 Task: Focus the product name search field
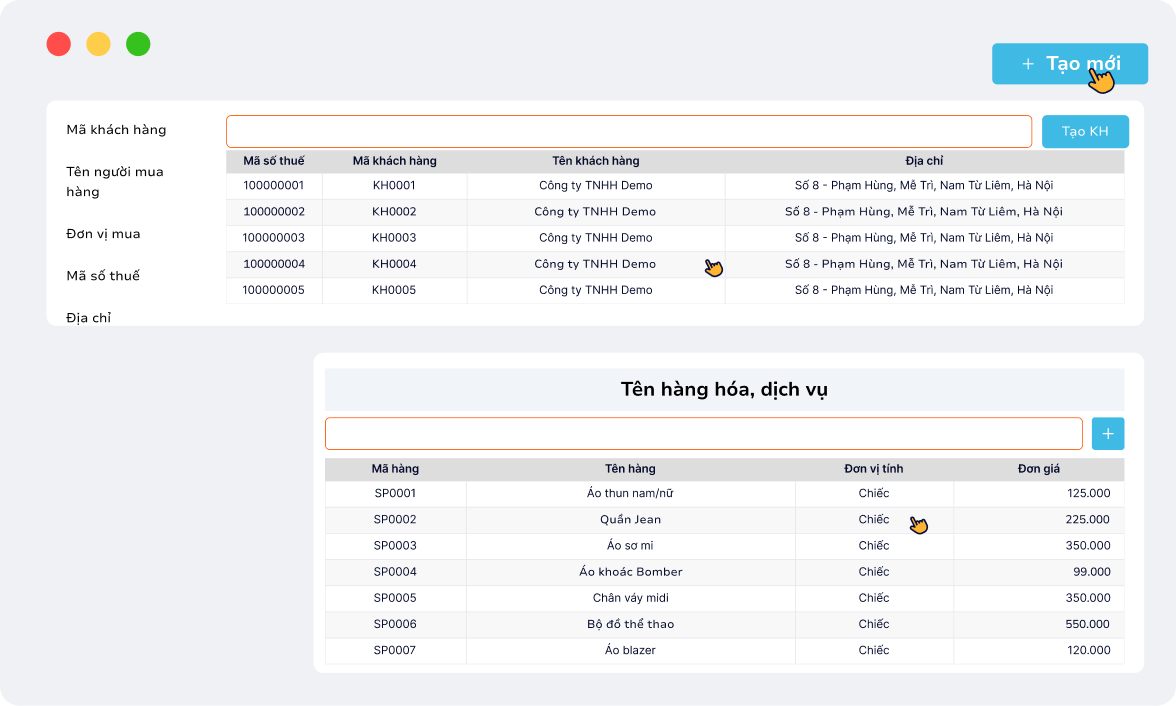703,434
